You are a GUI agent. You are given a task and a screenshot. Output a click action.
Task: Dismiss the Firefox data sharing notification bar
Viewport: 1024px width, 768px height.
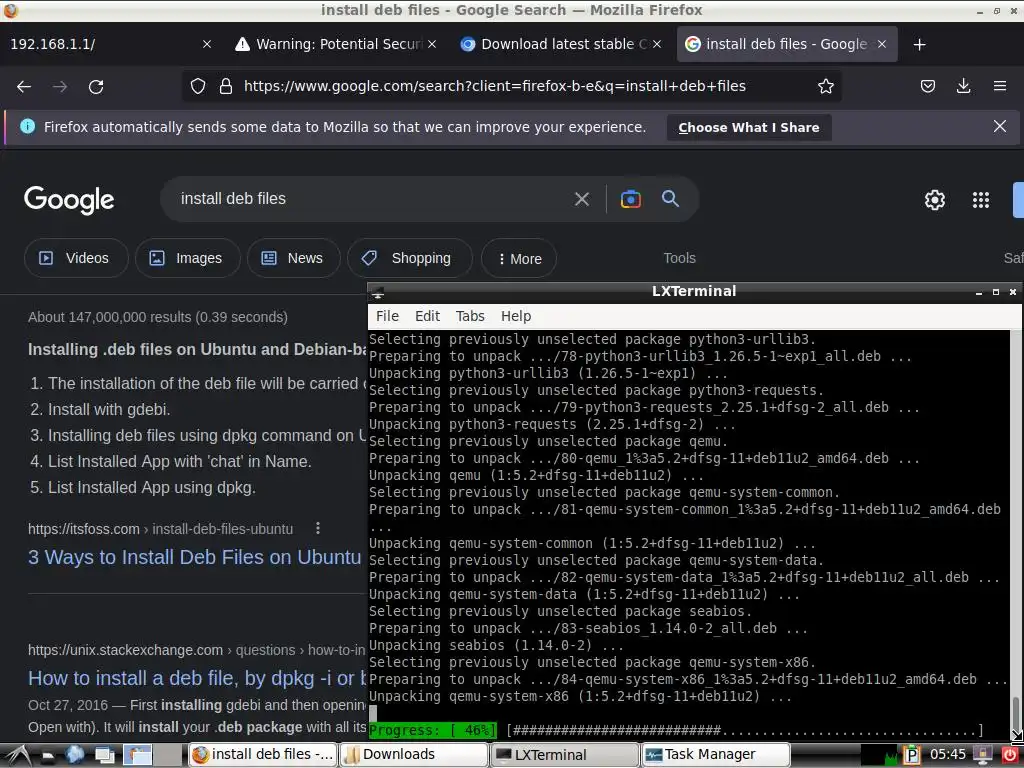pyautogui.click(x=999, y=126)
